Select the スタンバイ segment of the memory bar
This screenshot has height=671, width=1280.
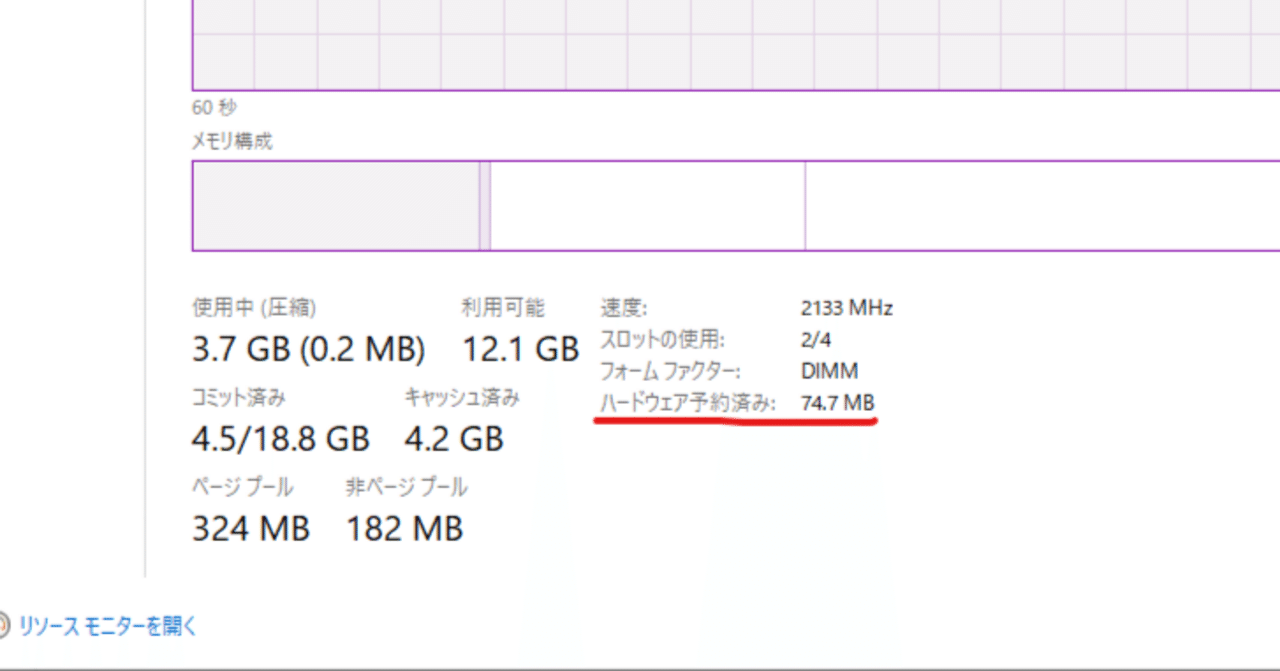tap(645, 204)
